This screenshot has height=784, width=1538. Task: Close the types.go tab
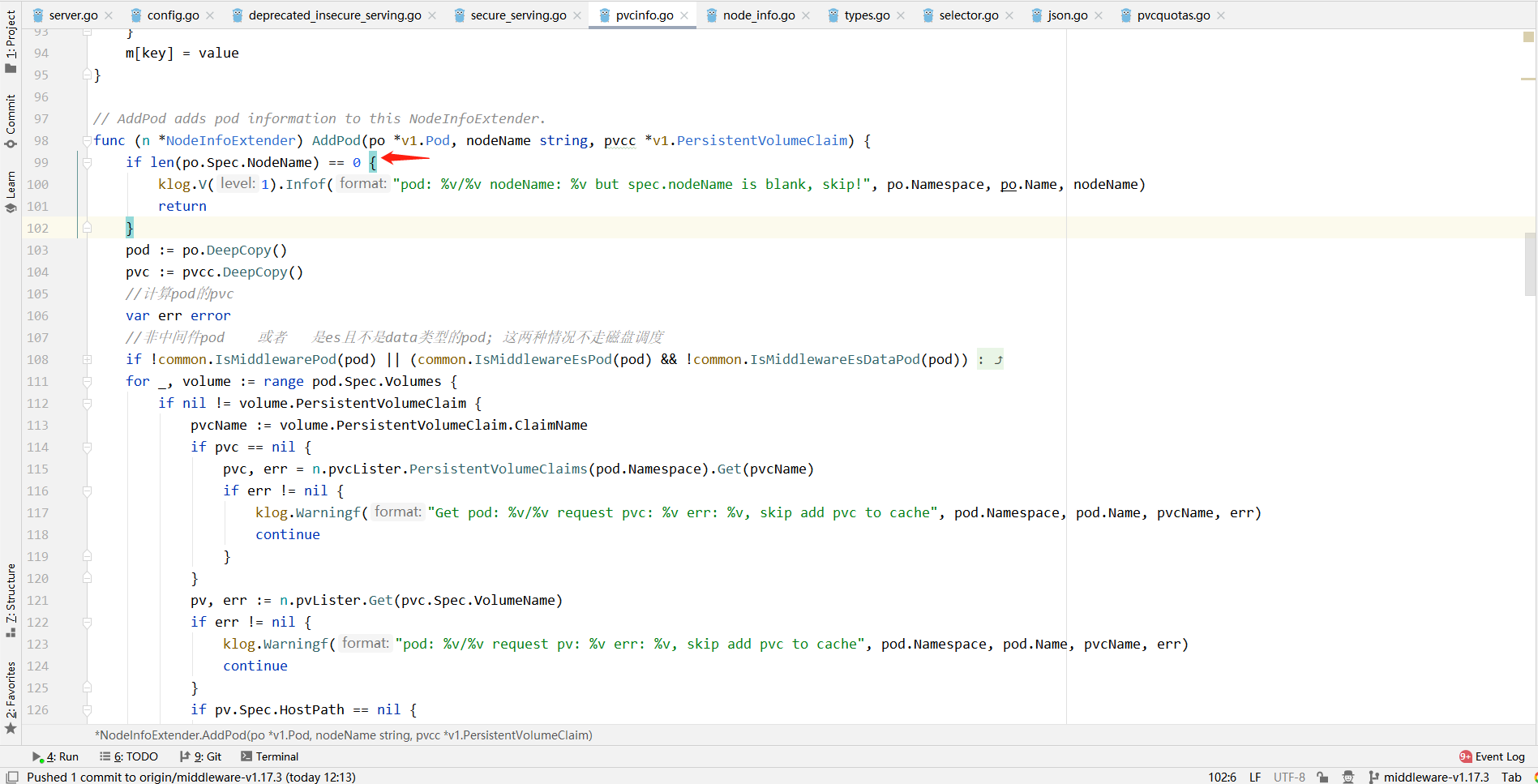tap(901, 15)
